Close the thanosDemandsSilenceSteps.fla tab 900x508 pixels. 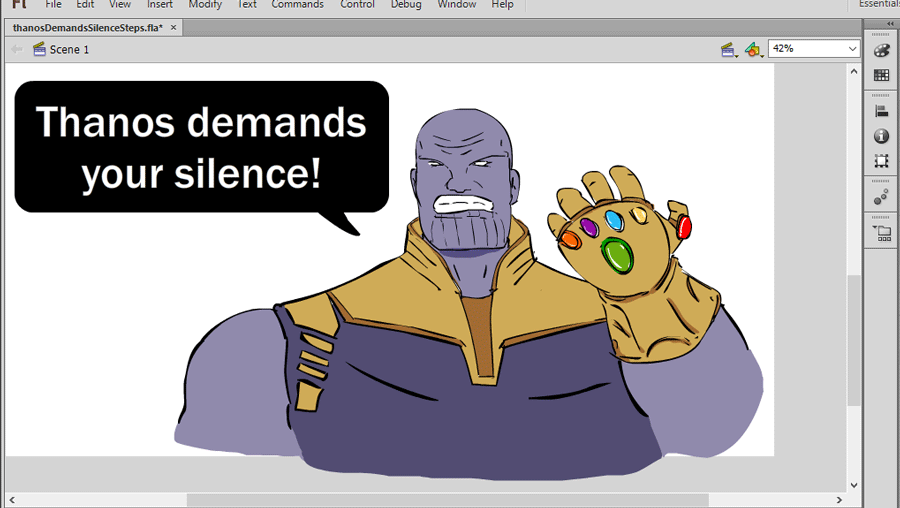pyautogui.click(x=173, y=27)
